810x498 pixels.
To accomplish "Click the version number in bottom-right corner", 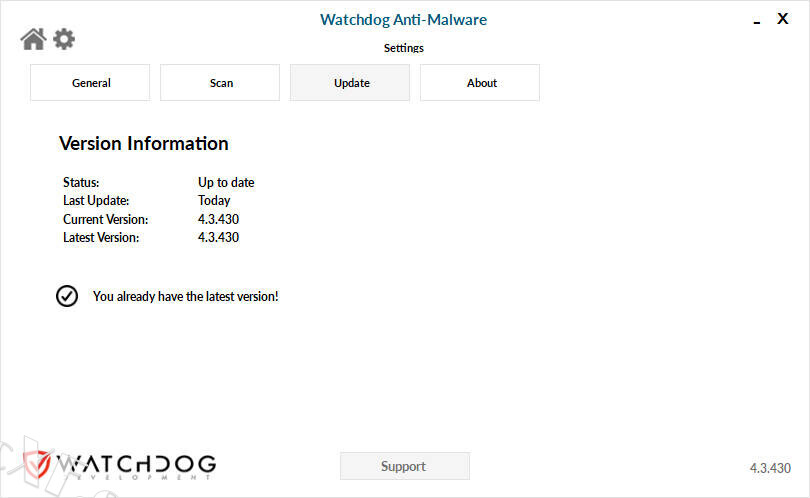I will [x=770, y=468].
